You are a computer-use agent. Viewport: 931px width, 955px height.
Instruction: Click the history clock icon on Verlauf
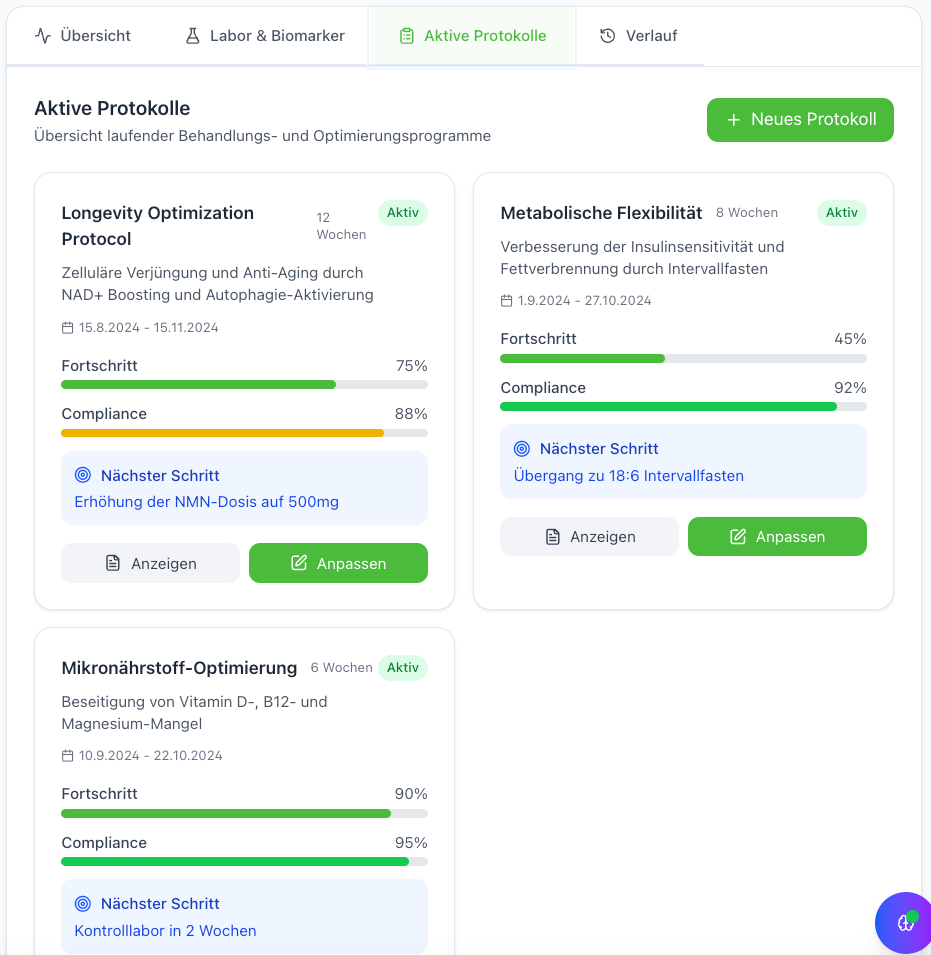point(608,36)
